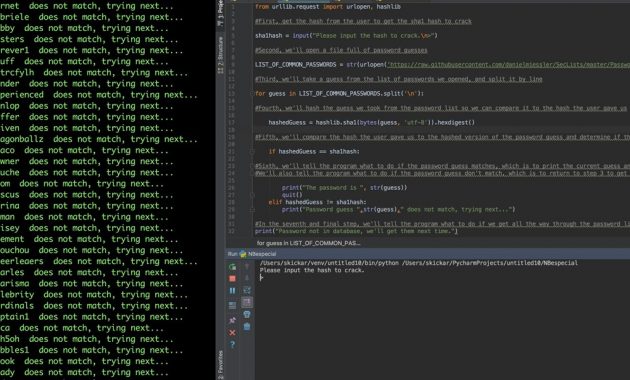
Task: Click terminal row ptain1 does not match
Action: [x=92, y=317]
